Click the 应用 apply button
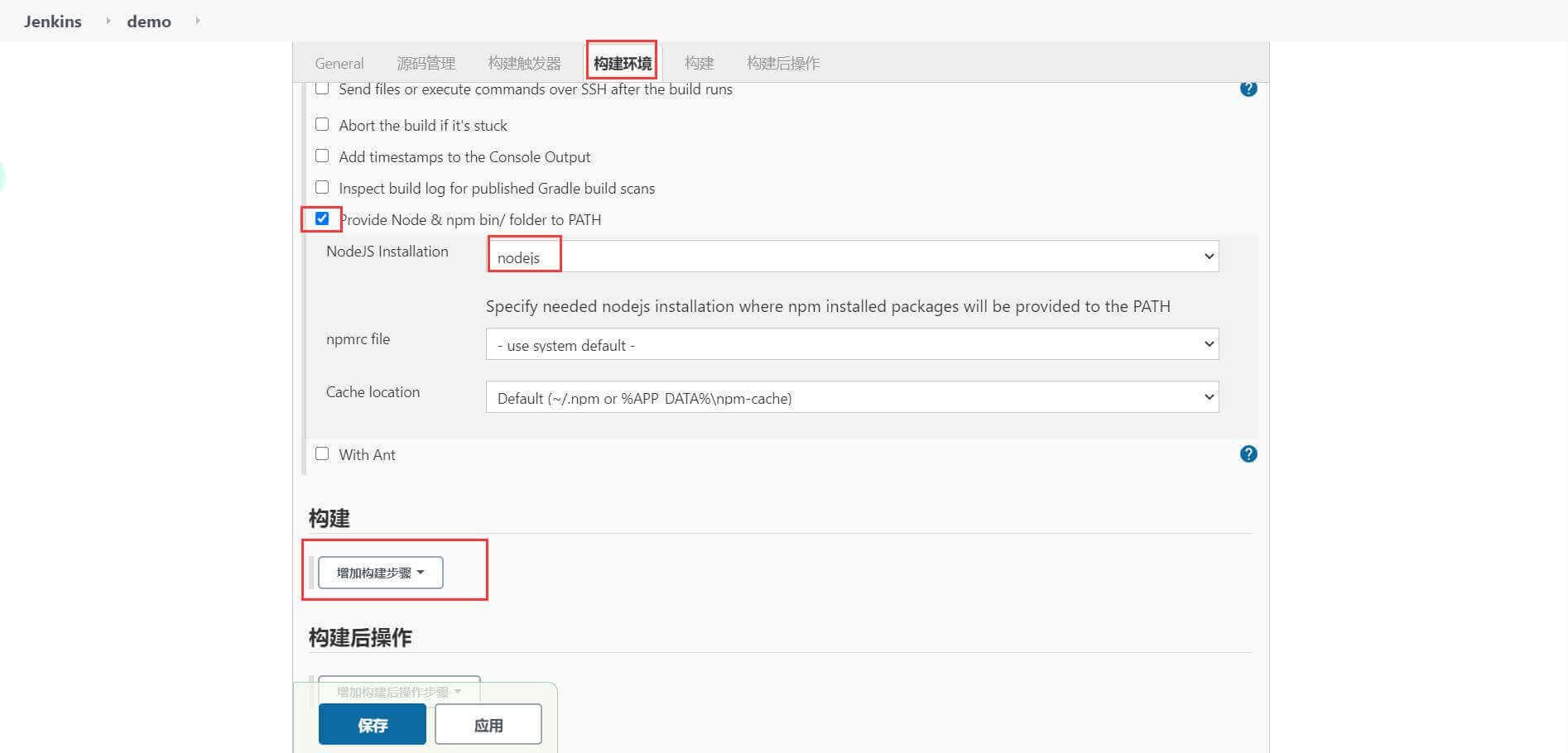This screenshot has height=753, width=1568. [488, 725]
